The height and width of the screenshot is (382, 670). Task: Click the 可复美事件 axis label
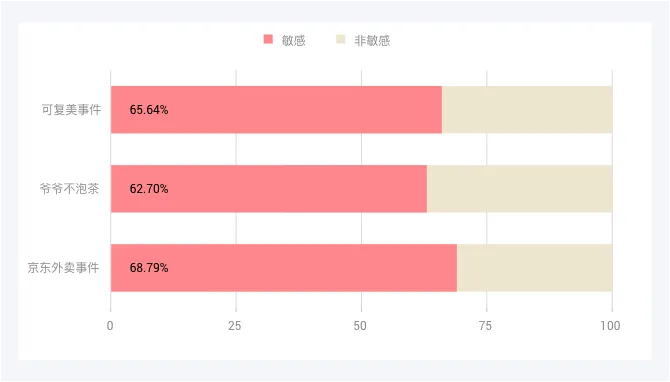[x=71, y=110]
